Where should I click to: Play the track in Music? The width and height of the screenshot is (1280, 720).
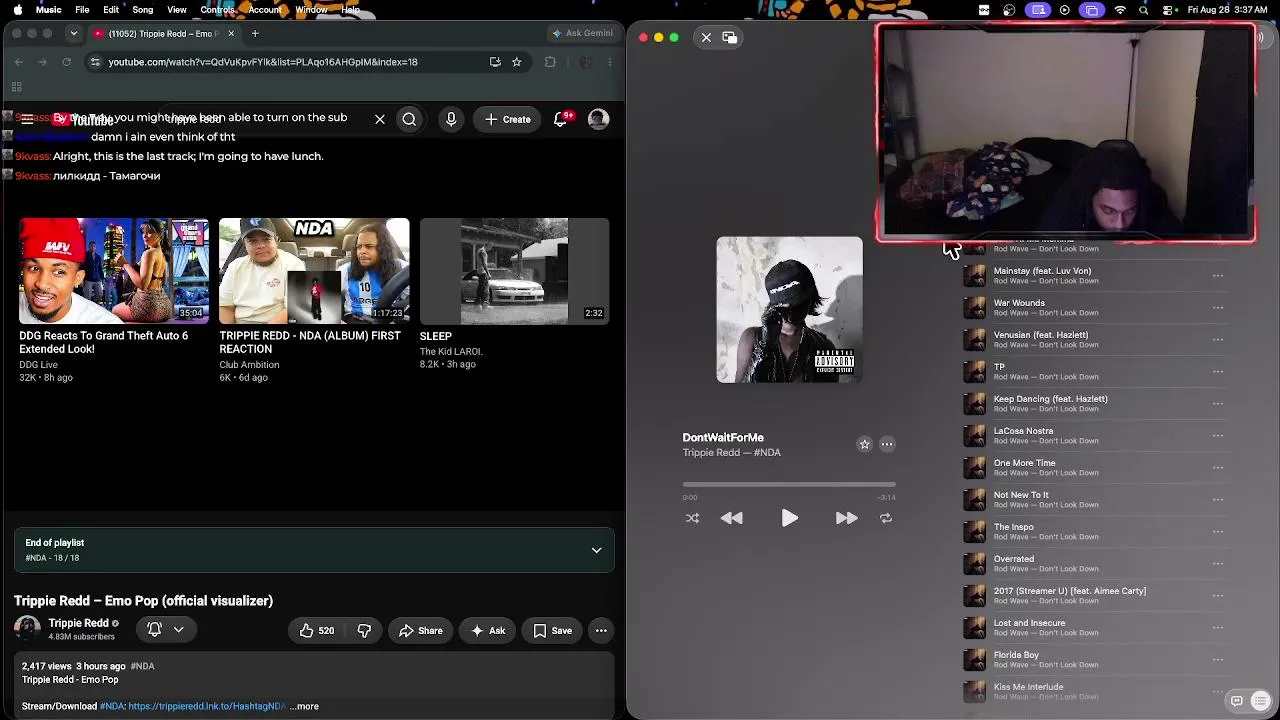tap(789, 518)
